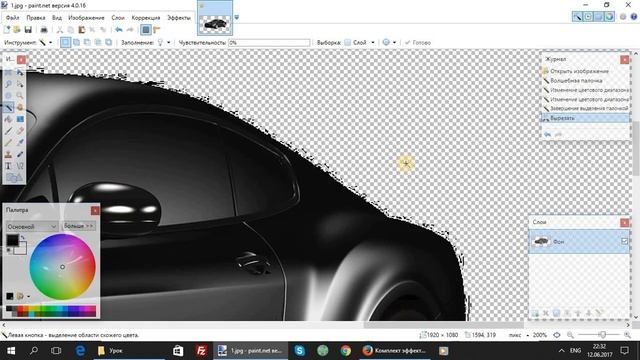This screenshot has height=360, width=640.
Task: Select the Paint Bucket tool
Action: (9, 119)
